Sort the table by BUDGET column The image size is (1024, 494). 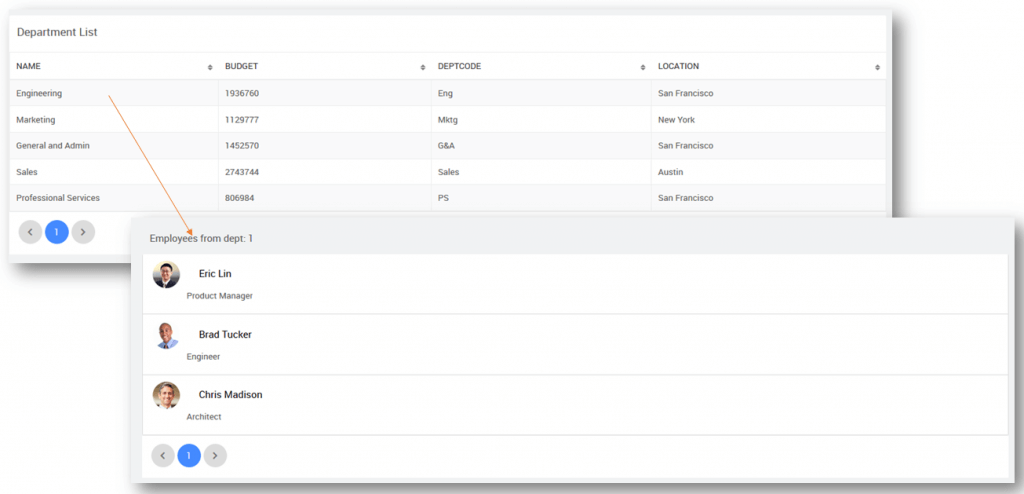click(423, 67)
